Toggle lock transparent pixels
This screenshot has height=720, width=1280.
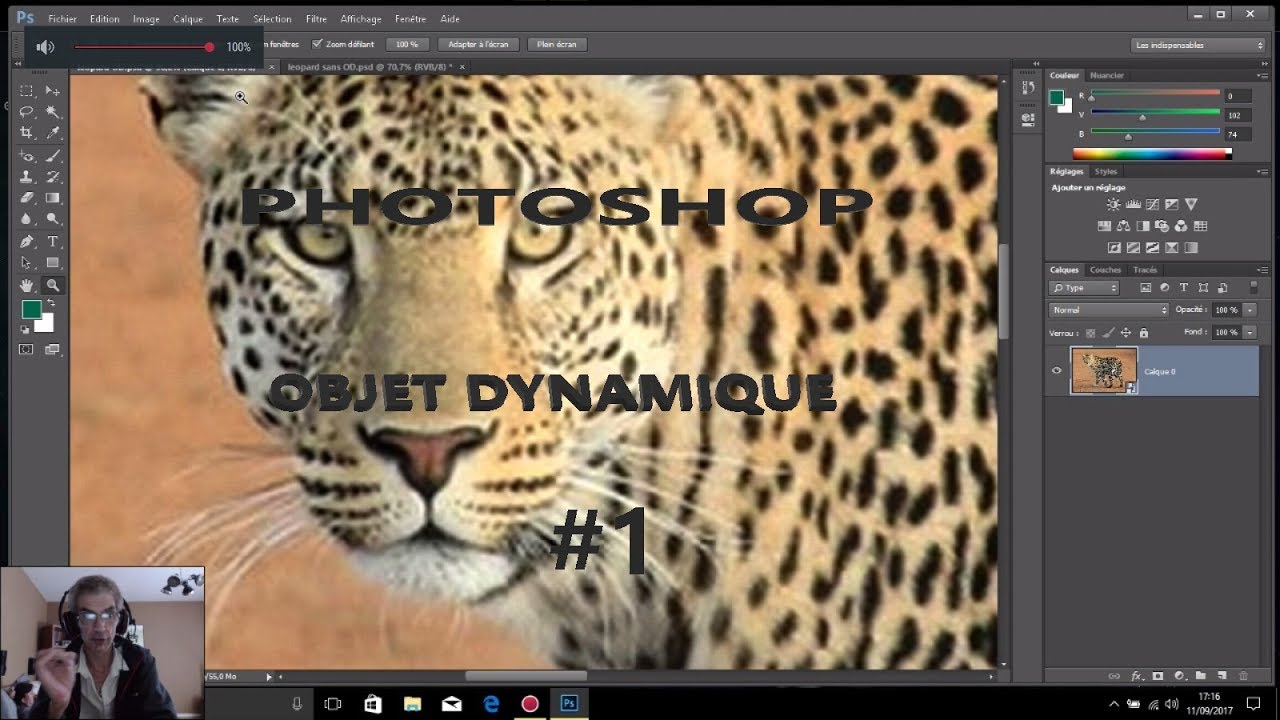click(1090, 332)
